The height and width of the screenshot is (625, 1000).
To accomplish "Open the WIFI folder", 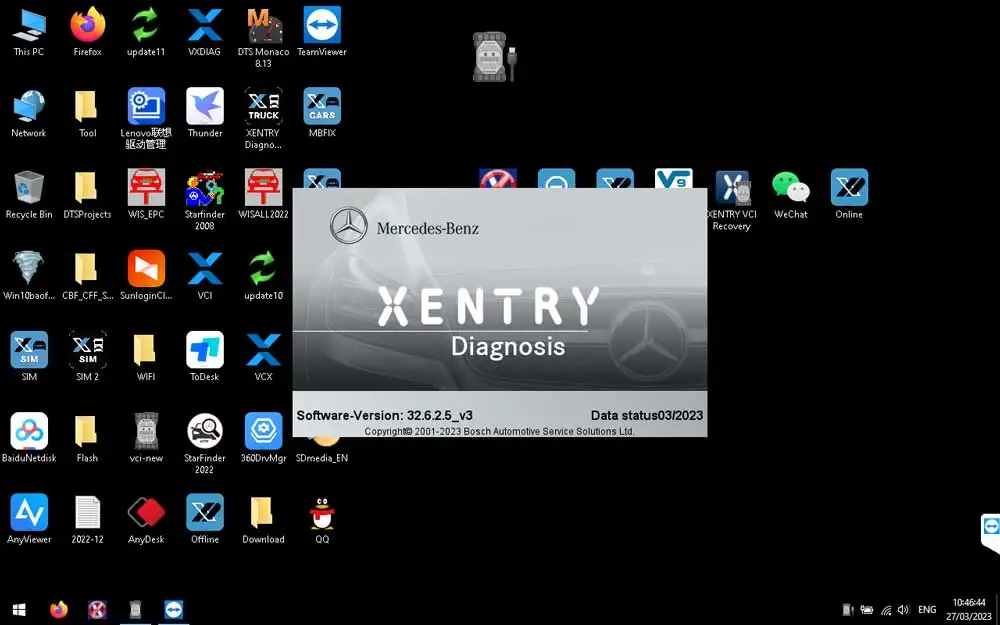I will point(146,357).
